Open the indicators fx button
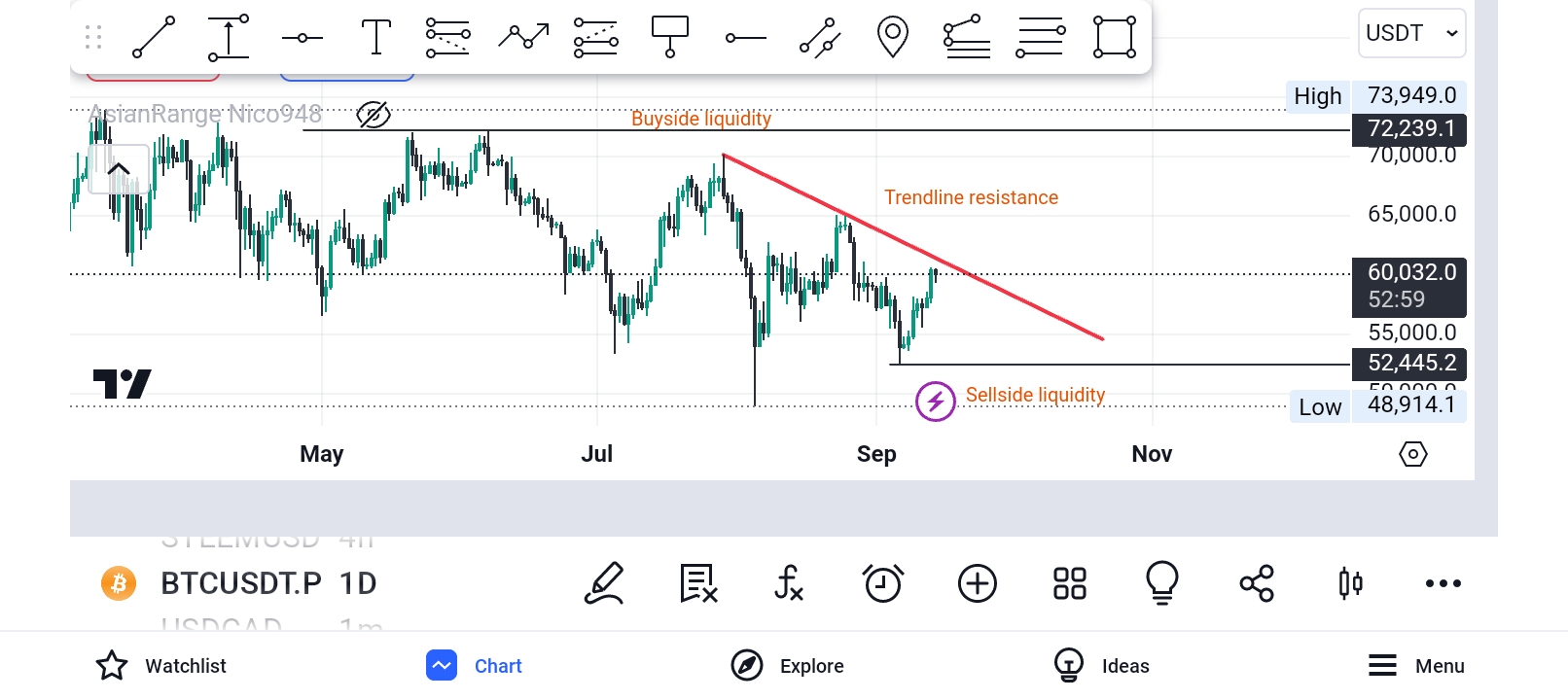 (789, 583)
